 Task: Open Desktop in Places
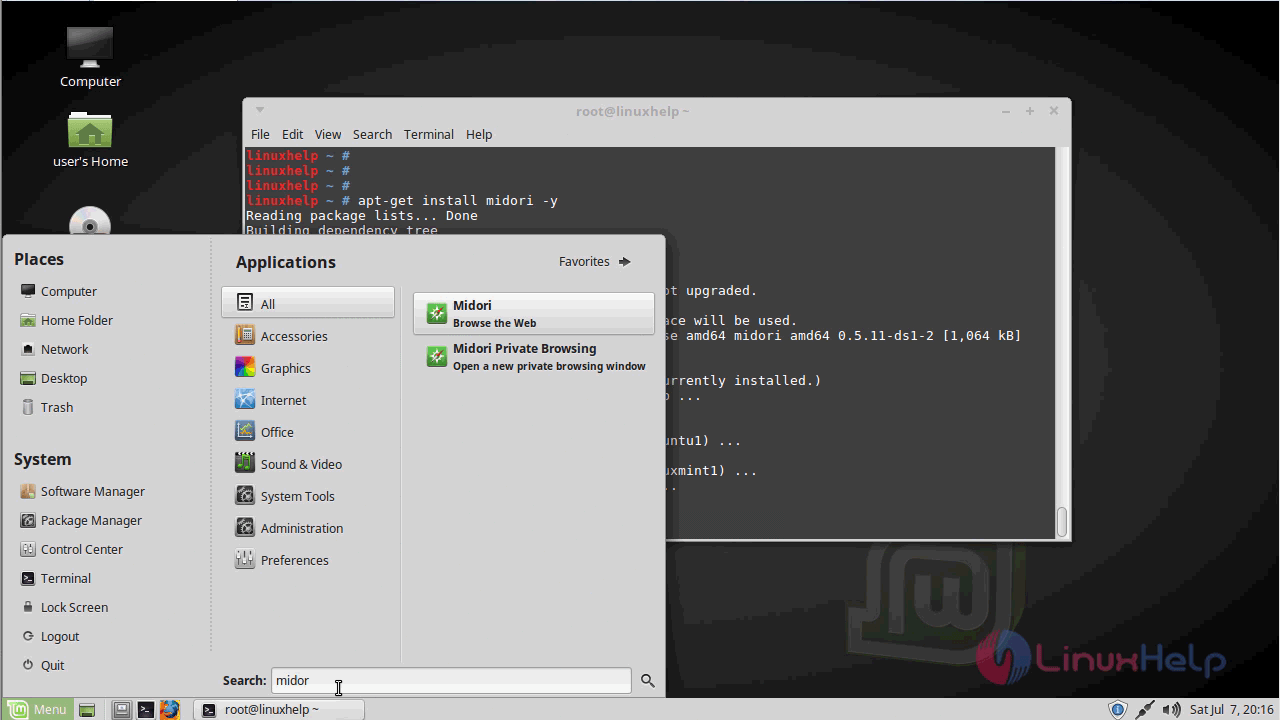coord(53,378)
